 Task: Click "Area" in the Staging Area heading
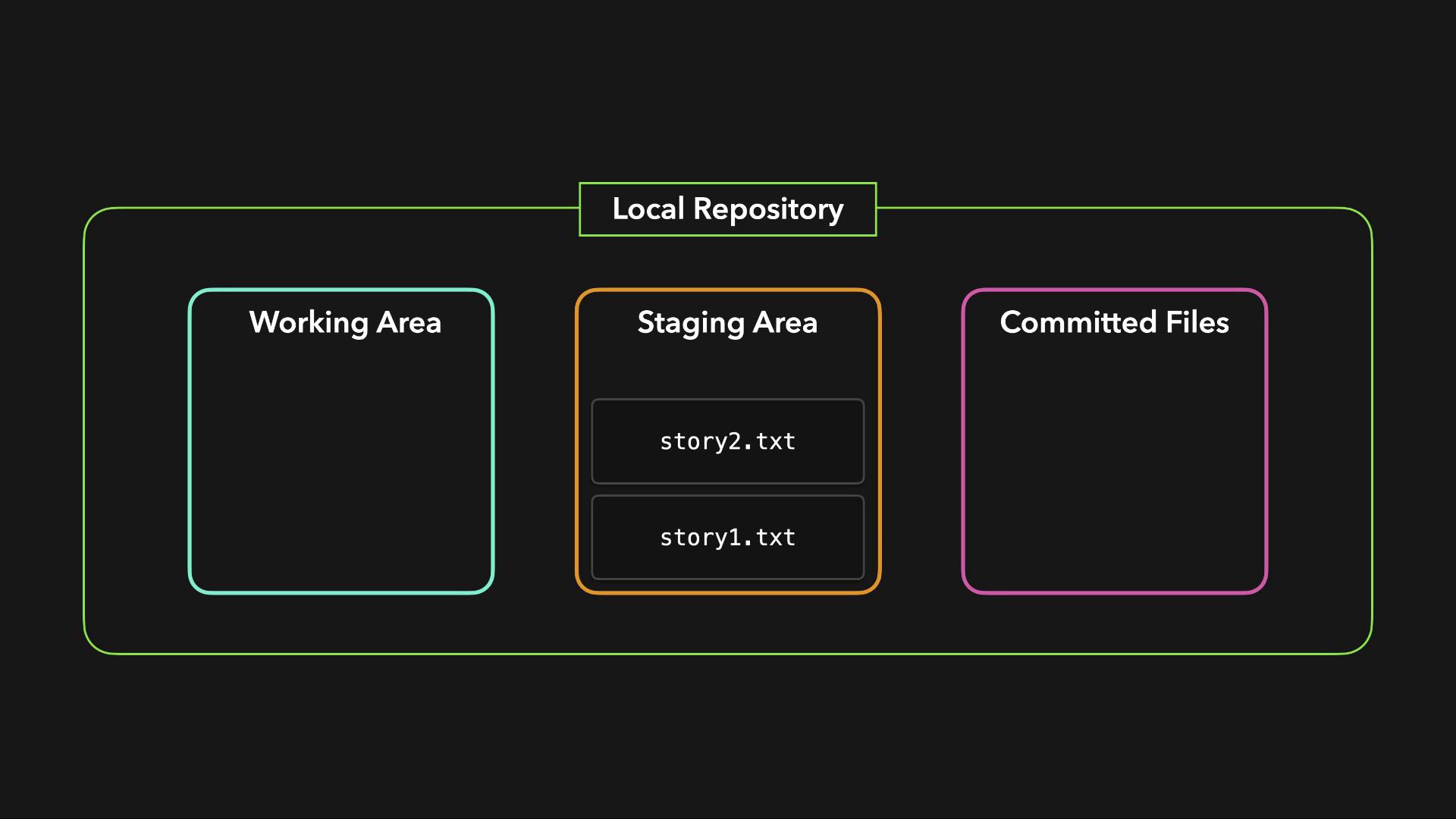[x=785, y=322]
